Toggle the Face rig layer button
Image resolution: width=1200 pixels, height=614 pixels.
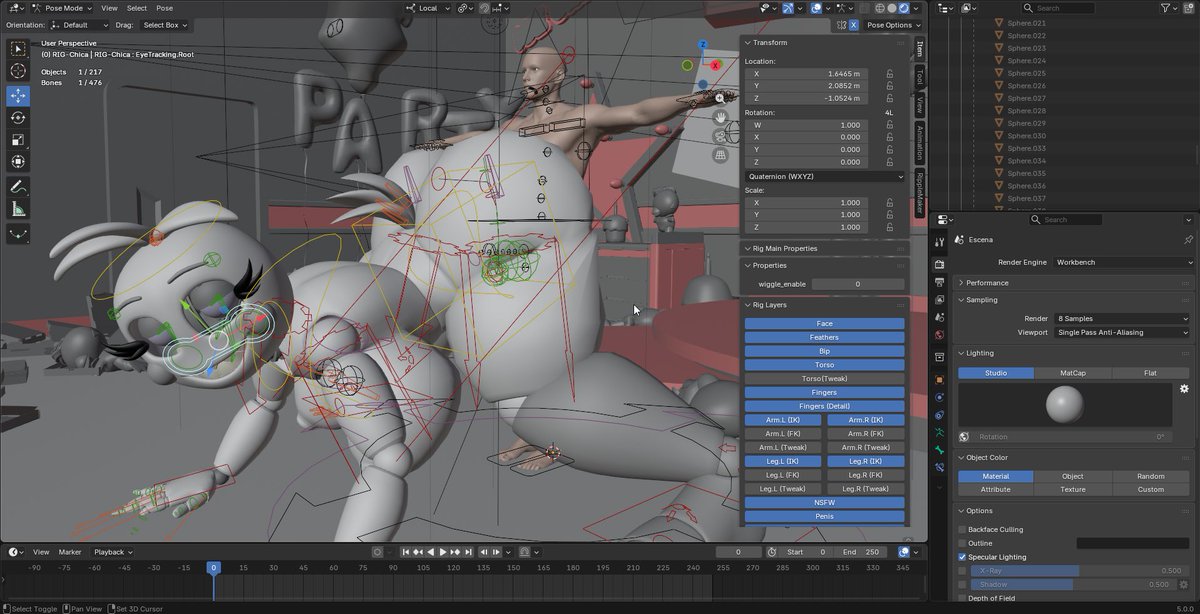[x=825, y=324]
